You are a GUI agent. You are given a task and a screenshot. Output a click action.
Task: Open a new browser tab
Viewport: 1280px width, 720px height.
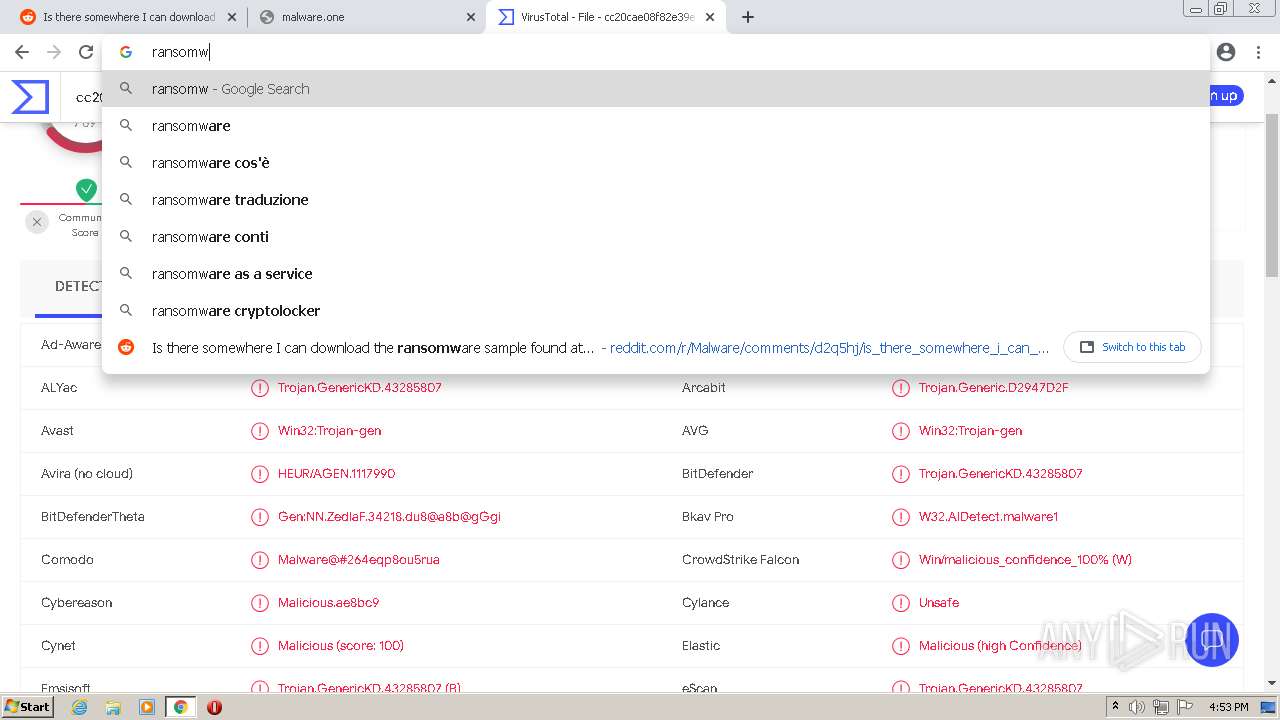tap(747, 17)
